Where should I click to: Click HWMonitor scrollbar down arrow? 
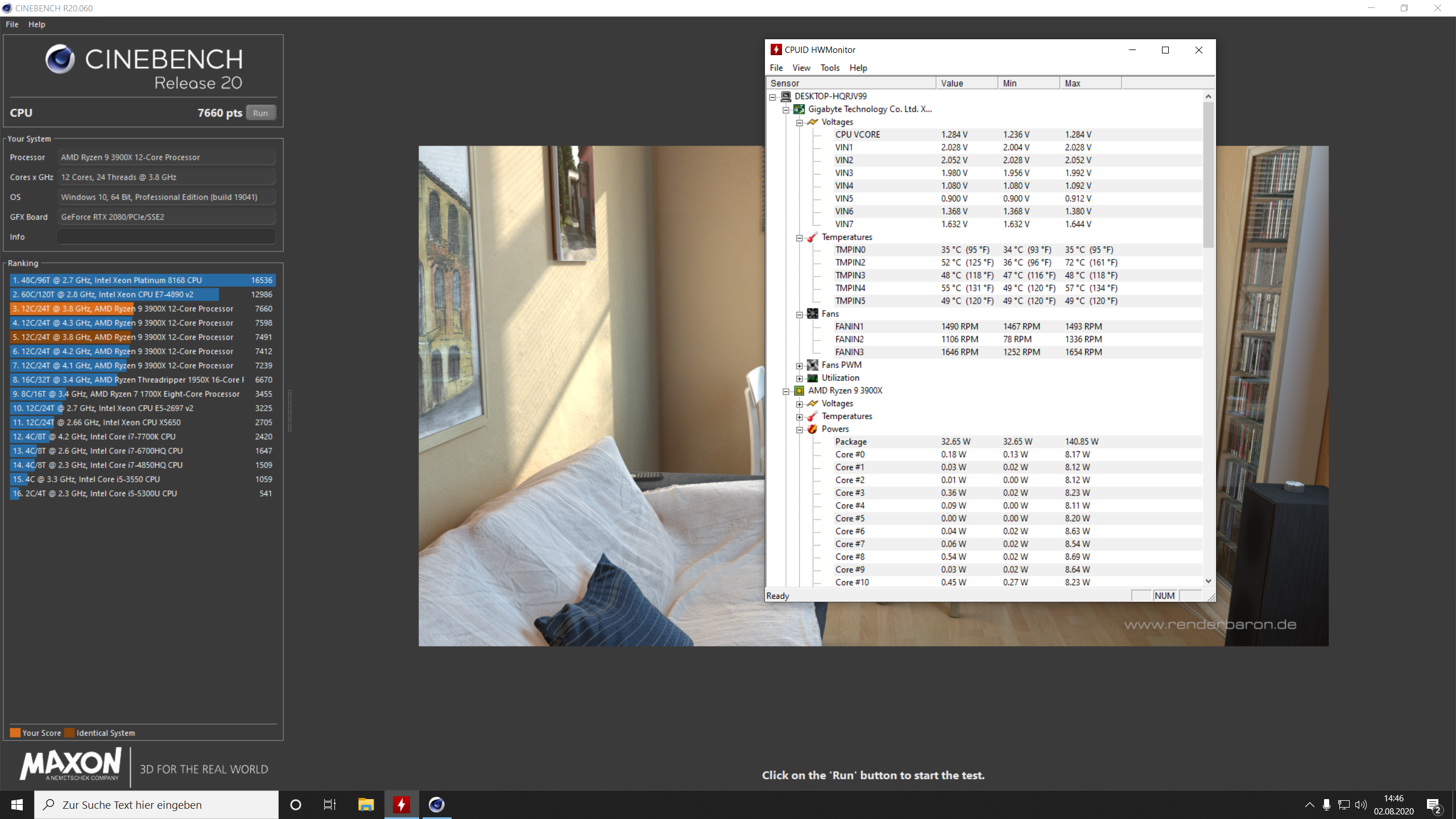tap(1208, 581)
